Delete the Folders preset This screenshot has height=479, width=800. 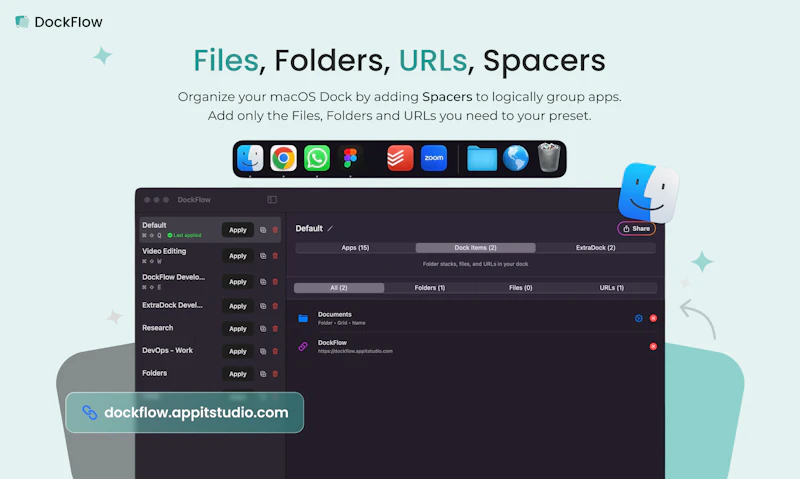(276, 374)
